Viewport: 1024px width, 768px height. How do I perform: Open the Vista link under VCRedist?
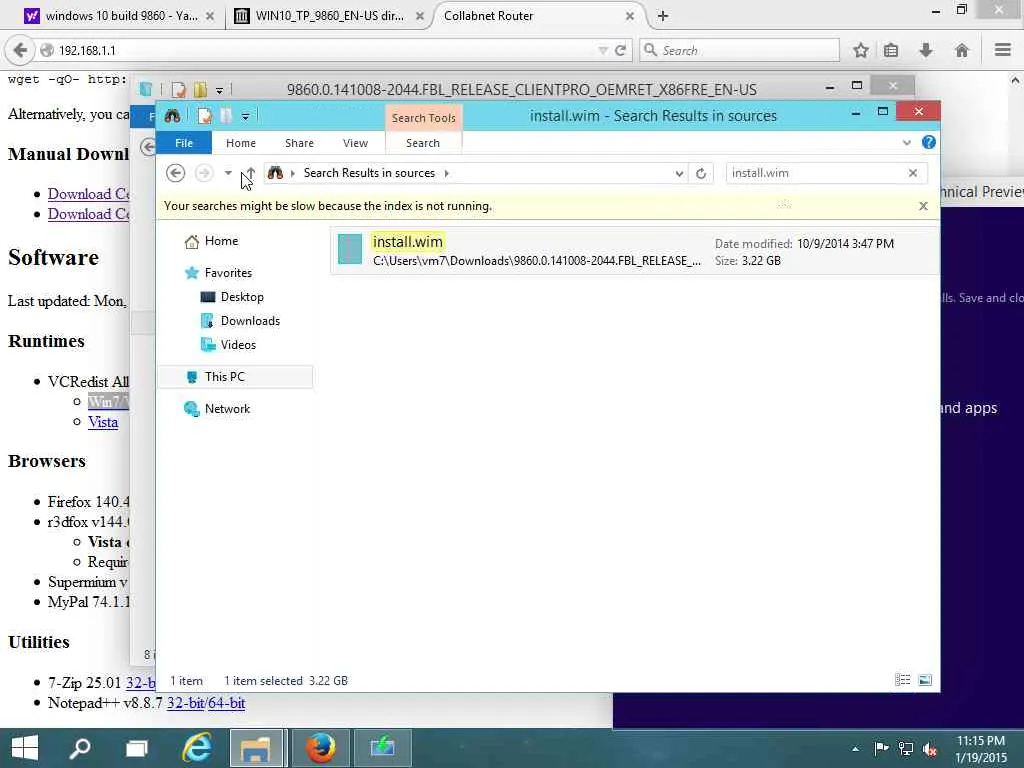(103, 422)
